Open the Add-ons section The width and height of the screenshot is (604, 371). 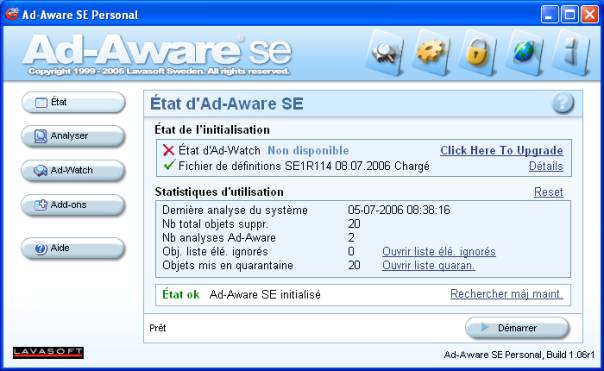[73, 205]
